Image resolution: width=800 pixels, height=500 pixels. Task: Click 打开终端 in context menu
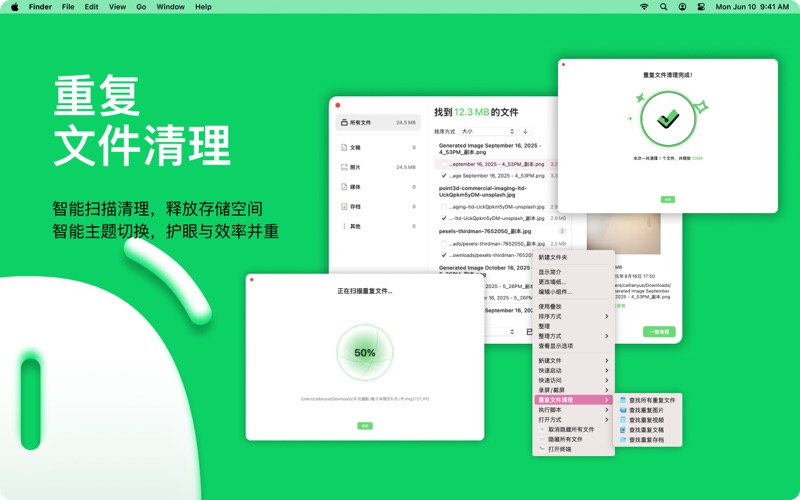pyautogui.click(x=573, y=449)
